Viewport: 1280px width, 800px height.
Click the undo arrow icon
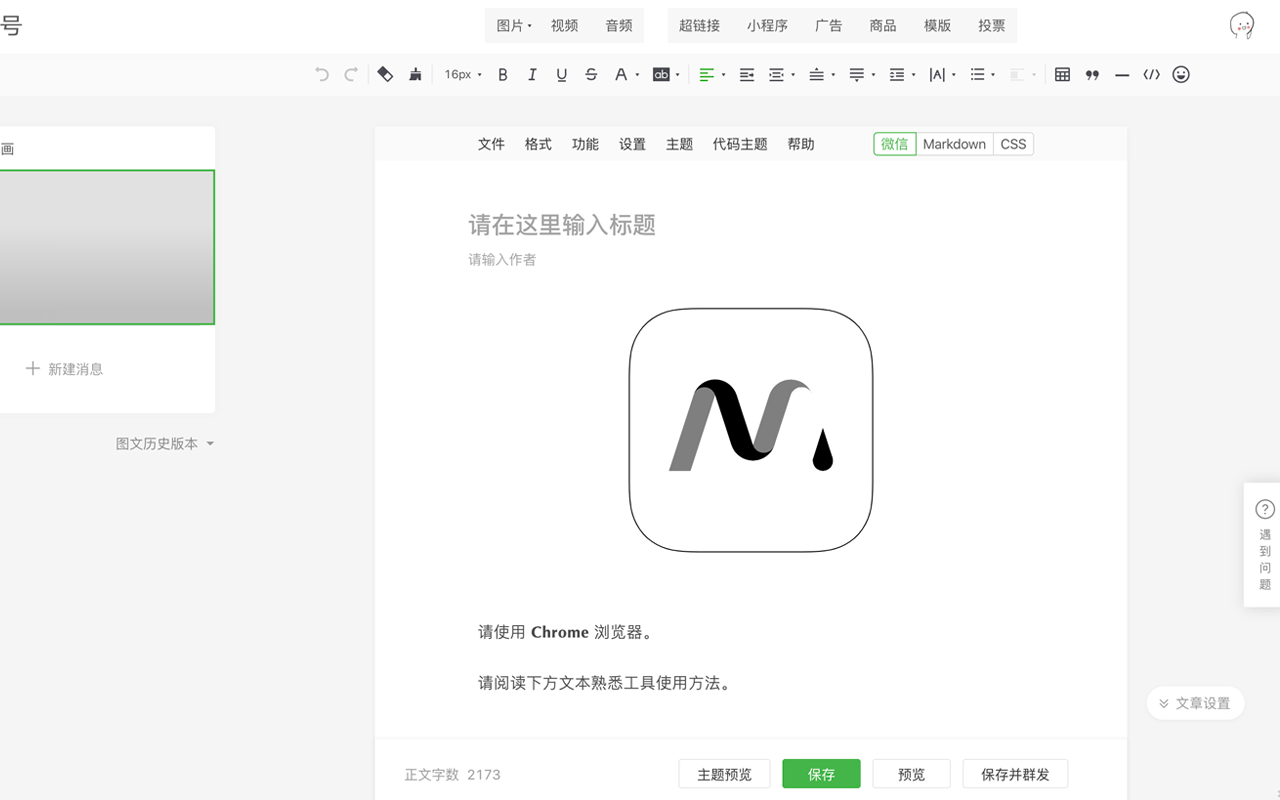coord(320,74)
